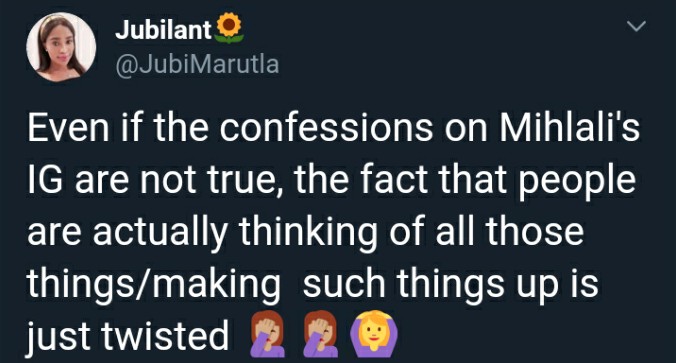Screen dimensions: 676x363
Task: Click the opening word Even in the tweet
Action: 68,128
